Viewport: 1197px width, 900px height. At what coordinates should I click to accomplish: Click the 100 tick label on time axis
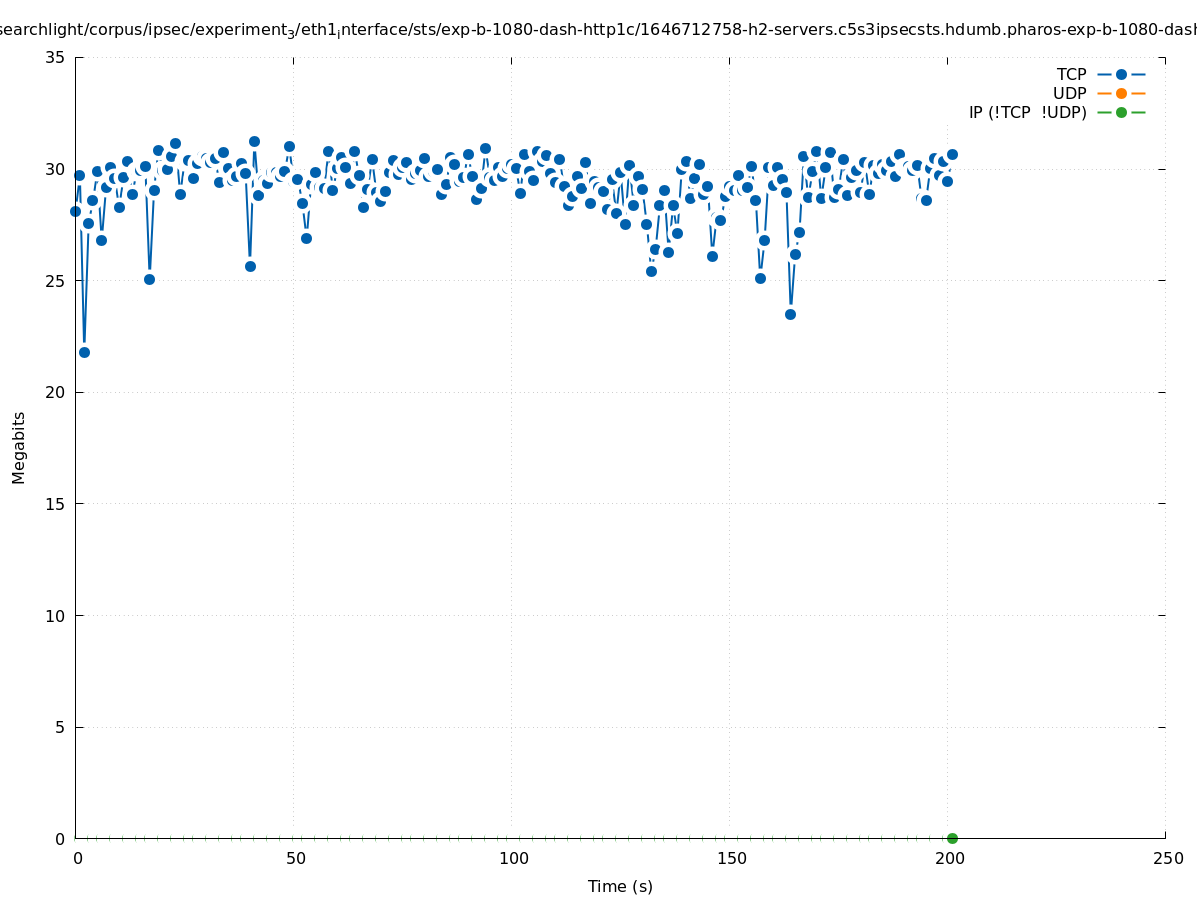point(513,858)
